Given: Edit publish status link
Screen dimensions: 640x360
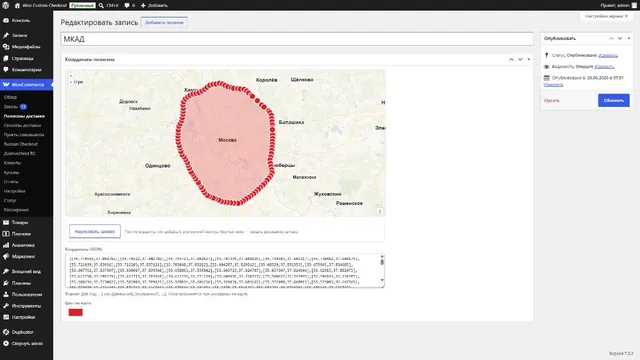Looking at the screenshot, I should (x=608, y=56).
